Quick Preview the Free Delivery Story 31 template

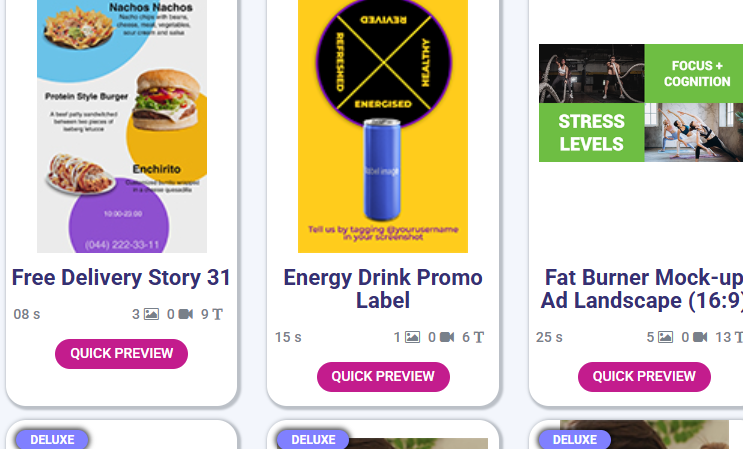click(x=121, y=353)
